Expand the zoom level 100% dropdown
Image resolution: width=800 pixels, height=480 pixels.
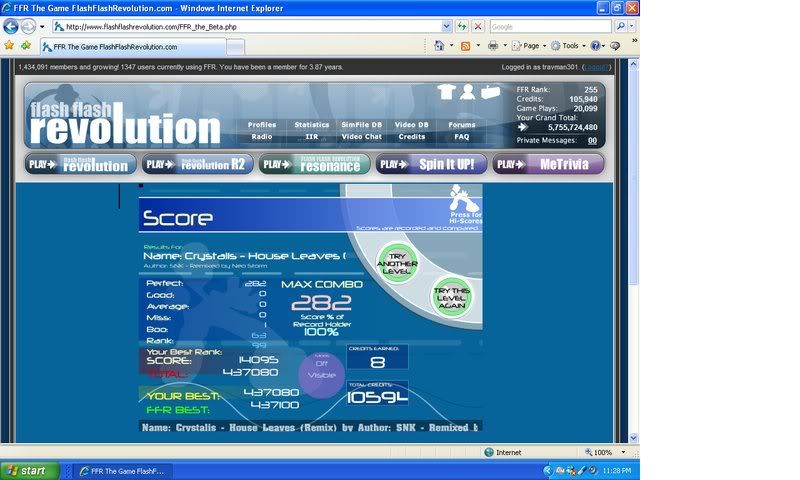click(609, 452)
